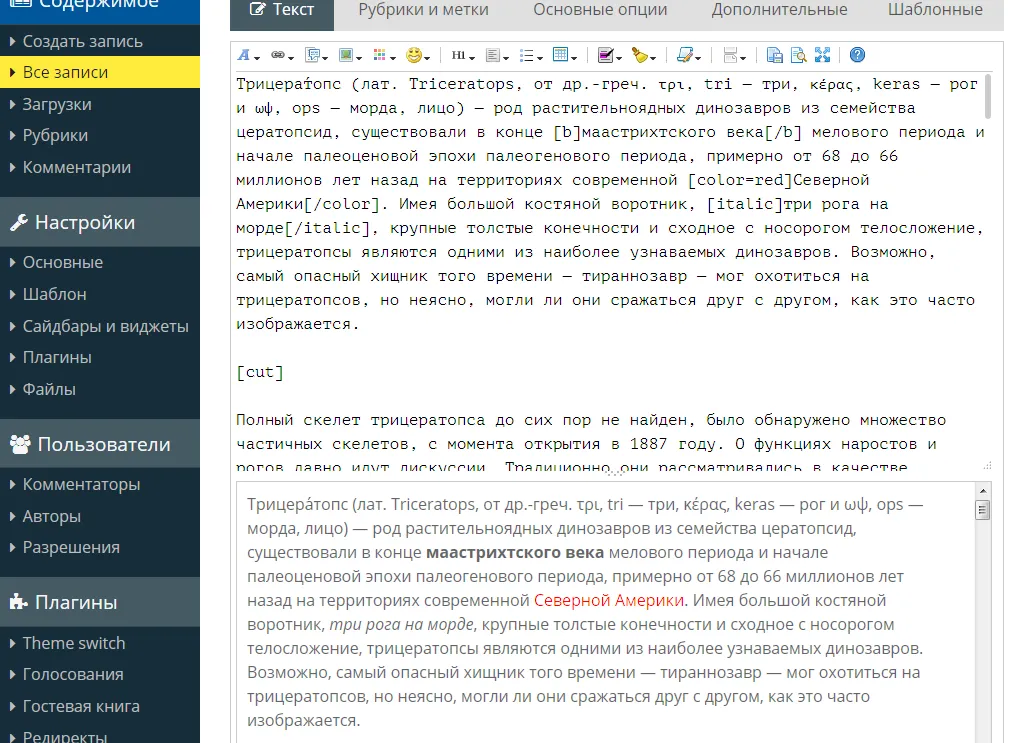This screenshot has height=743, width=1024.
Task: Open the image insert menu
Action: click(x=348, y=56)
